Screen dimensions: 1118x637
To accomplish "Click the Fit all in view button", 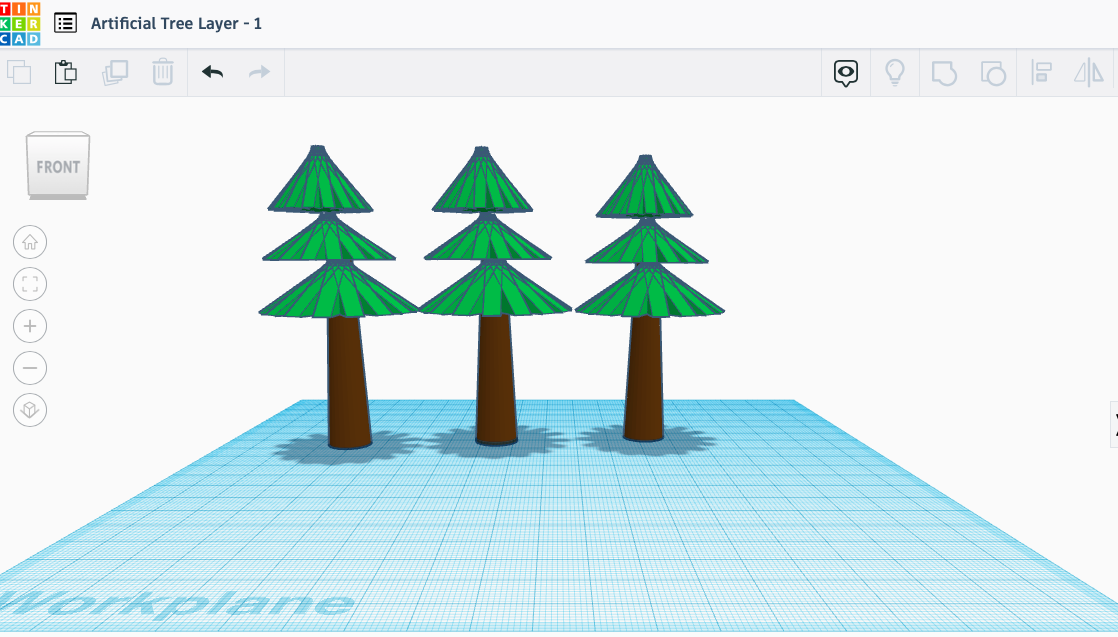I will coord(30,285).
